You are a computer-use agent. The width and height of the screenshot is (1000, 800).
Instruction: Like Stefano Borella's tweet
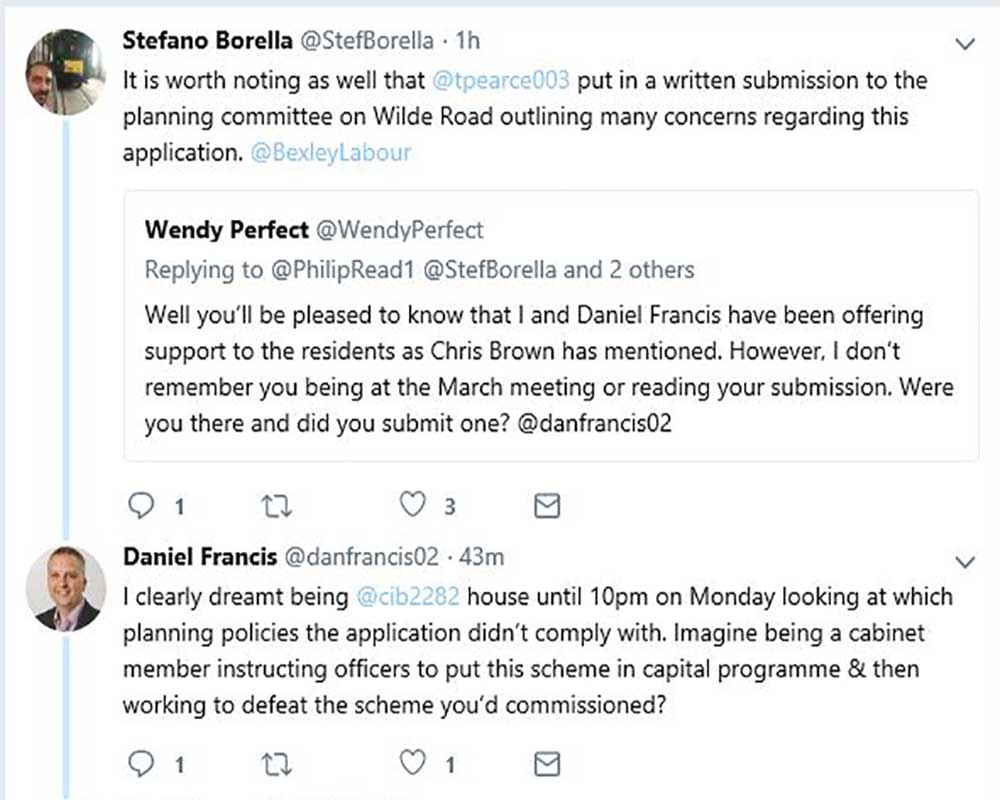(413, 507)
